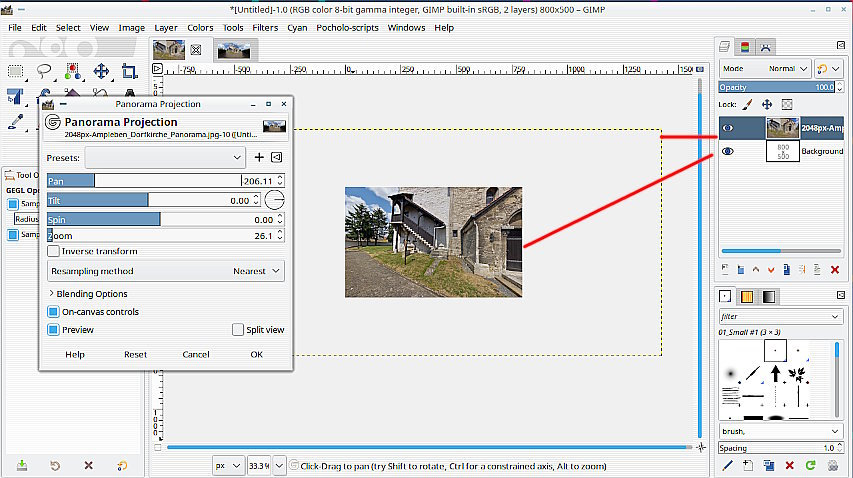Duplicate the selected layer
Screen dimensions: 853x478
point(787,269)
